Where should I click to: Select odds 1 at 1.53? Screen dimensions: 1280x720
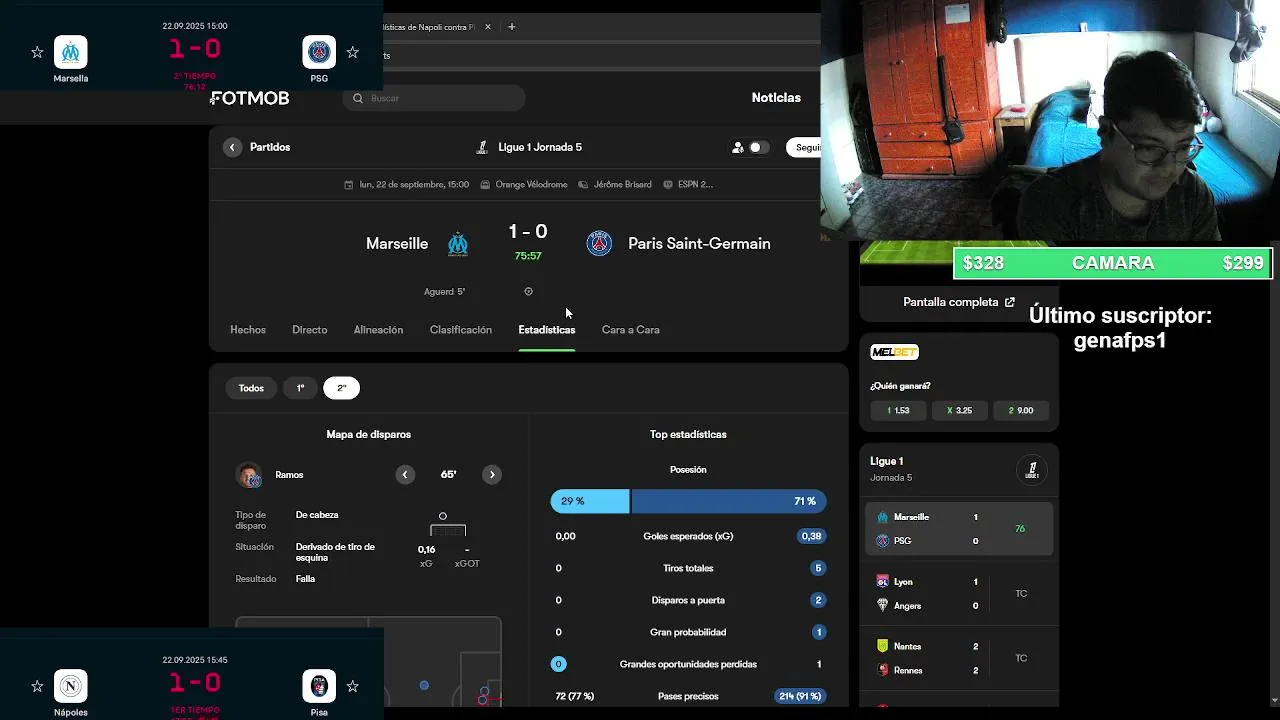click(898, 410)
